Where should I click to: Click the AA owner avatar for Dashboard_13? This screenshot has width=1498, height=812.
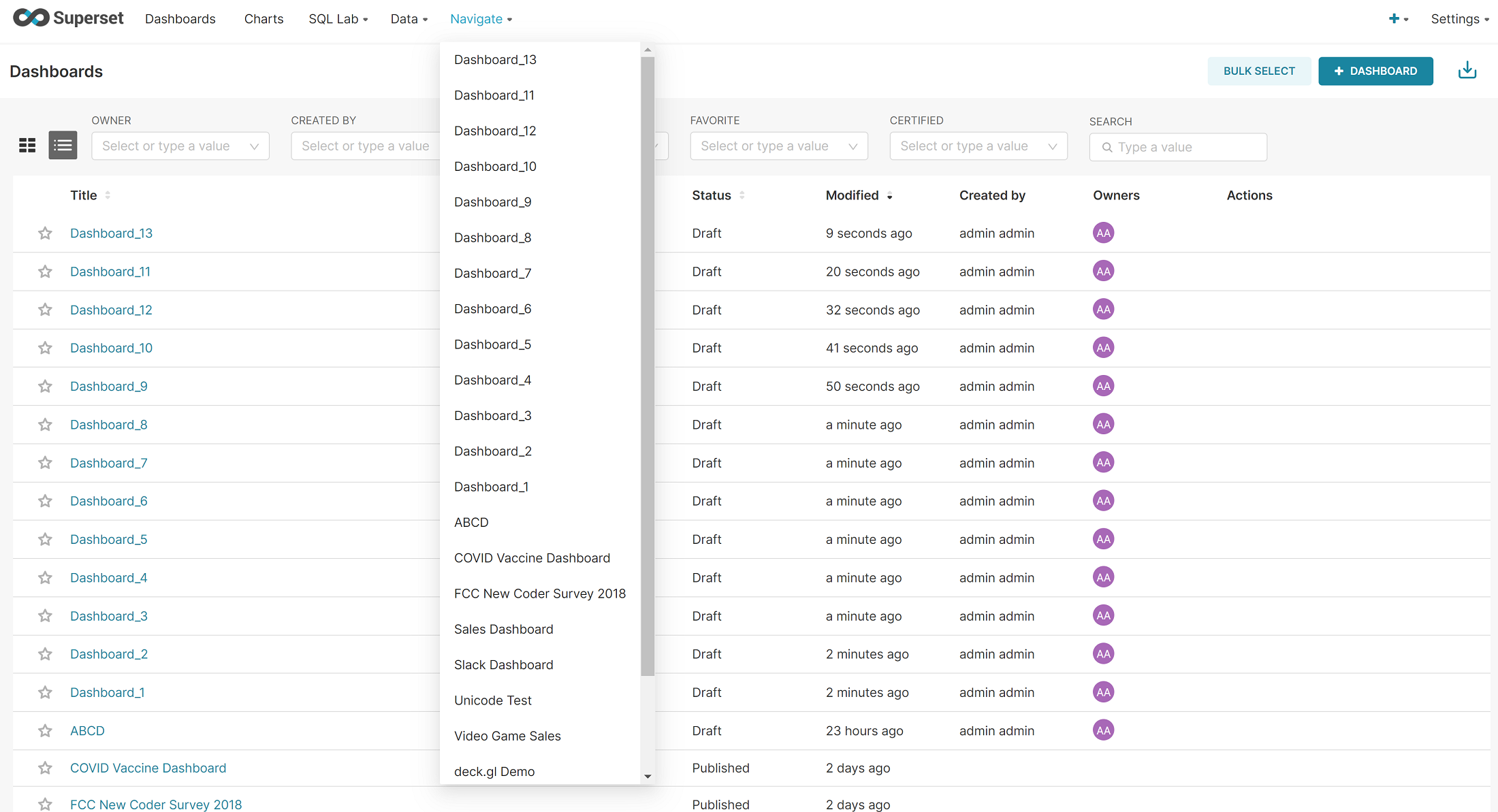point(1103,233)
